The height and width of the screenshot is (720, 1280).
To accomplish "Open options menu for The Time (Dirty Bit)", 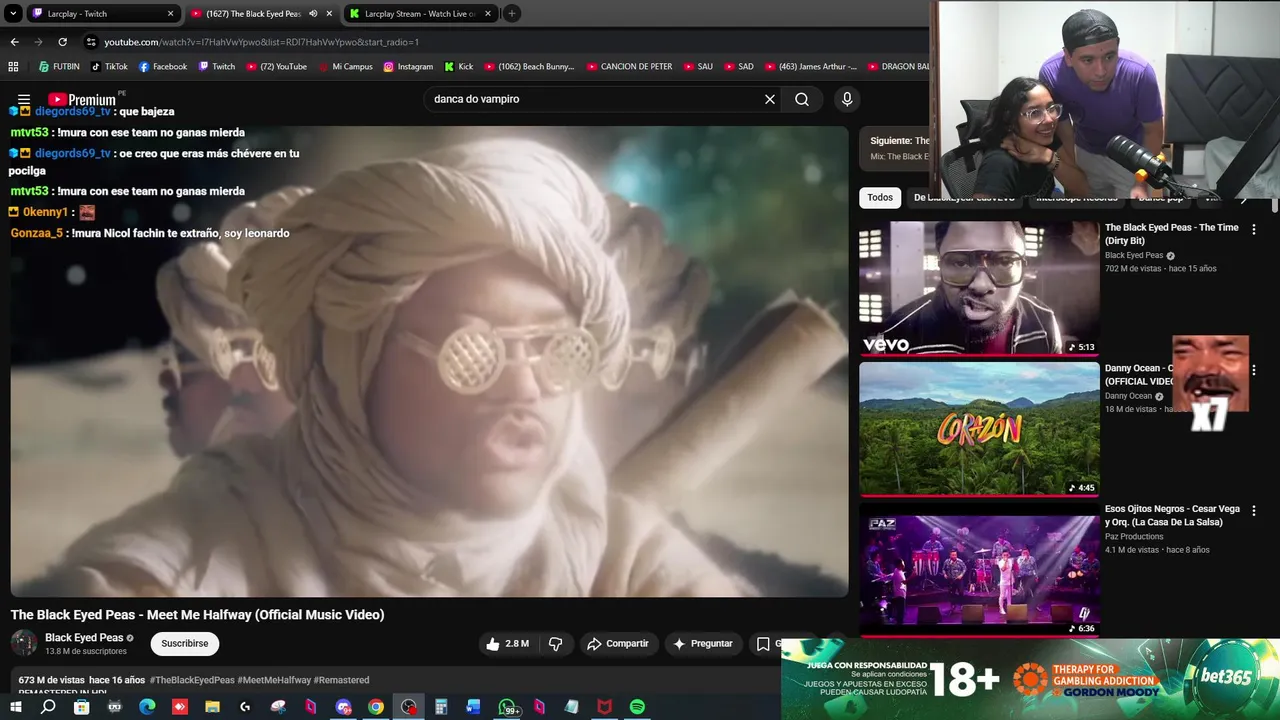I will [1254, 229].
